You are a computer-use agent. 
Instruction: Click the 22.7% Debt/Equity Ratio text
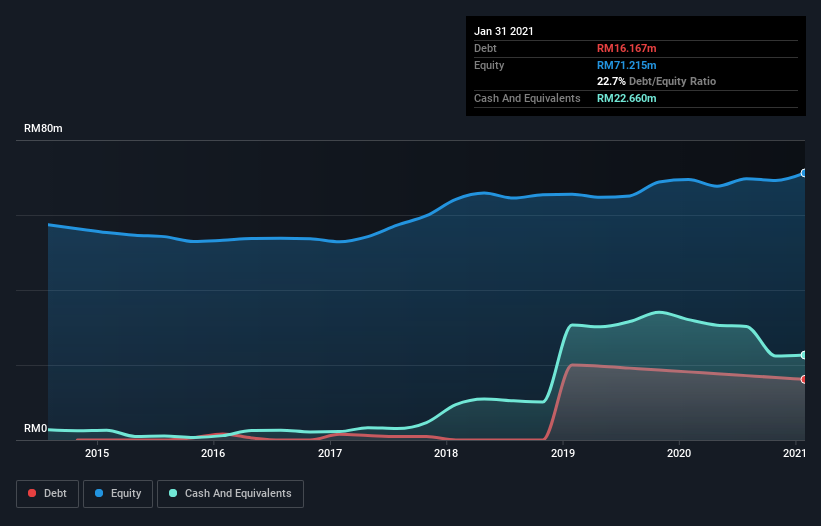(x=657, y=82)
